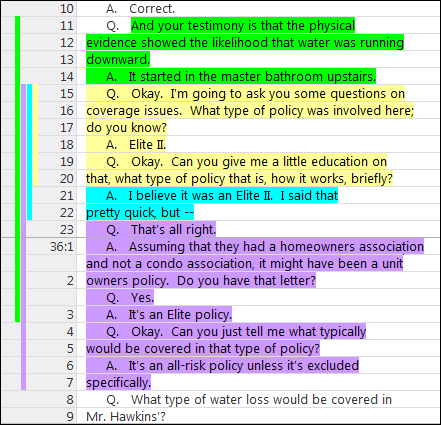The height and width of the screenshot is (425, 441).
Task: Select line number 6 in gutter
Action: (x=70, y=366)
